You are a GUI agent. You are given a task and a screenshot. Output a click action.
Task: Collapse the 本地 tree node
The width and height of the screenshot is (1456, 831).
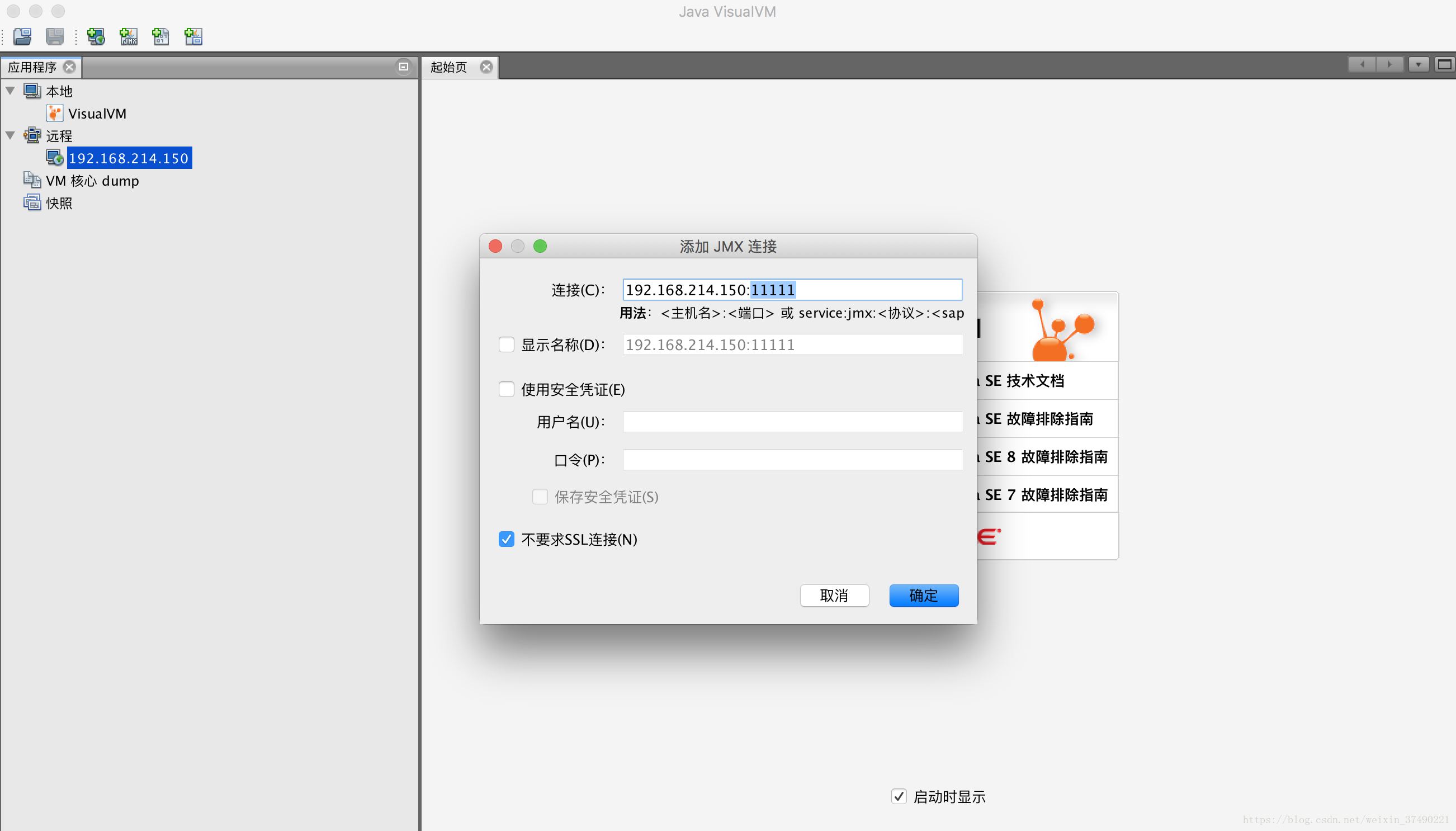point(10,91)
